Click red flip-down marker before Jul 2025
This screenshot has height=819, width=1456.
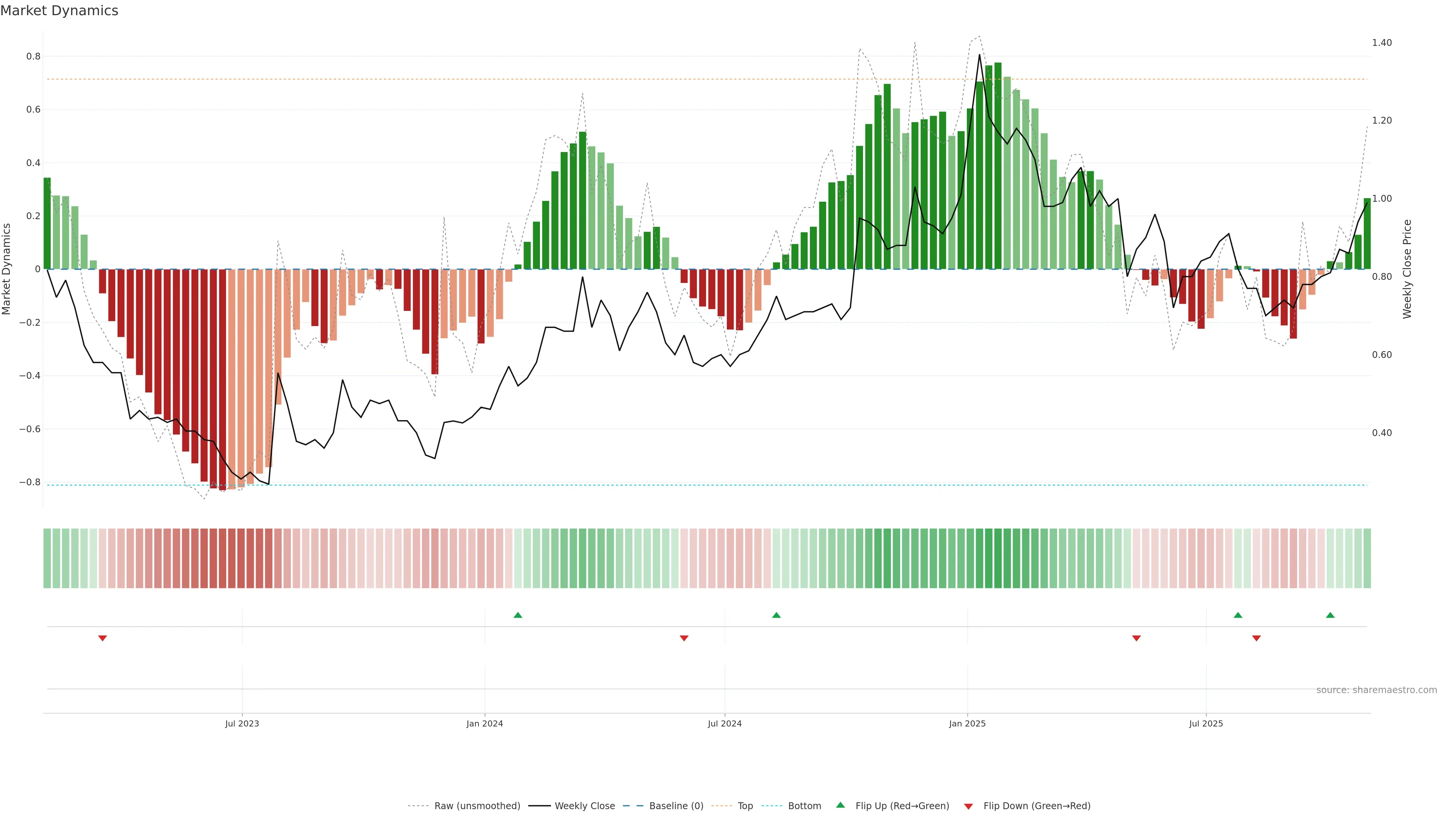(x=1136, y=638)
